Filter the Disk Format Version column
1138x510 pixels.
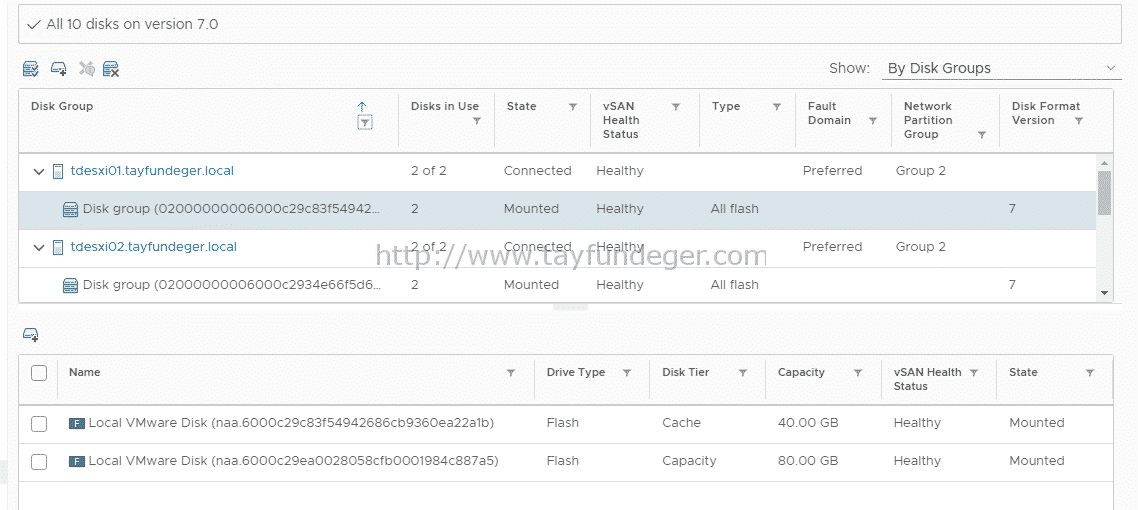[x=1079, y=121]
